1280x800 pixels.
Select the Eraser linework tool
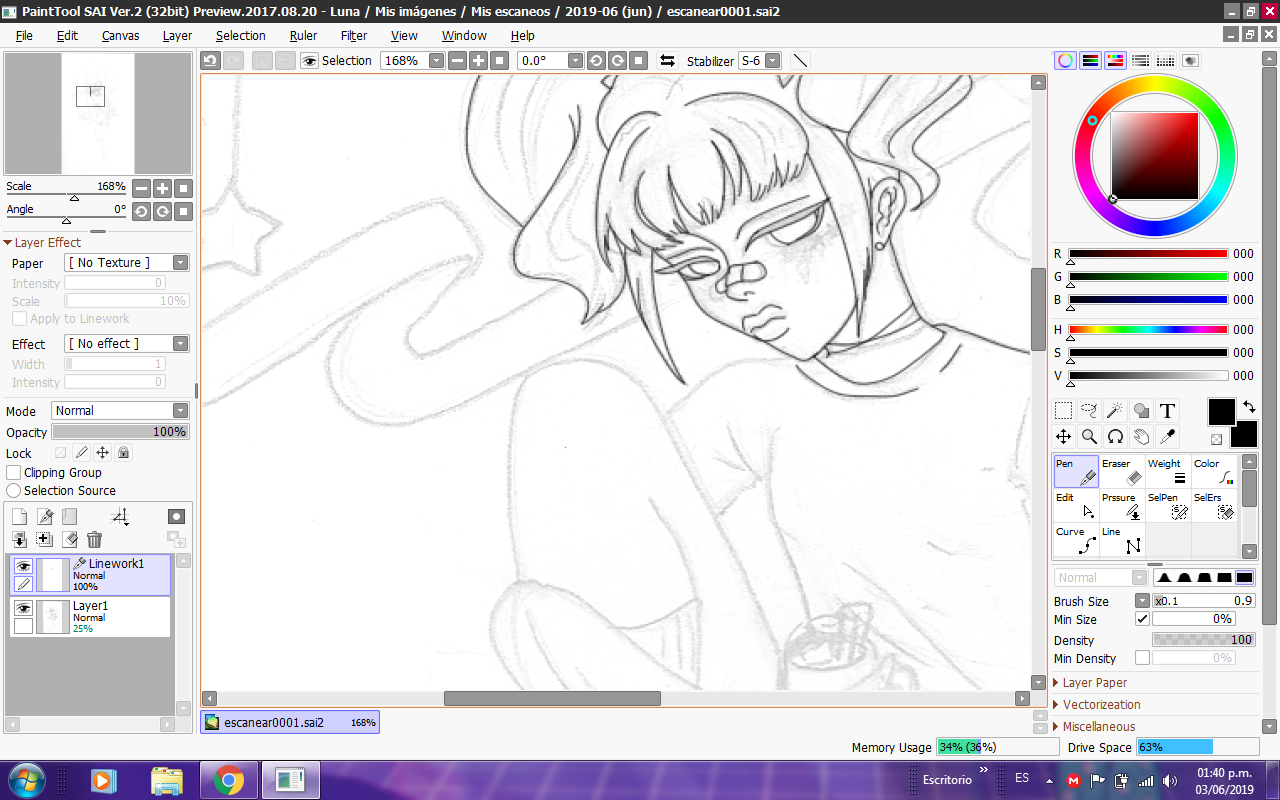pos(1122,472)
